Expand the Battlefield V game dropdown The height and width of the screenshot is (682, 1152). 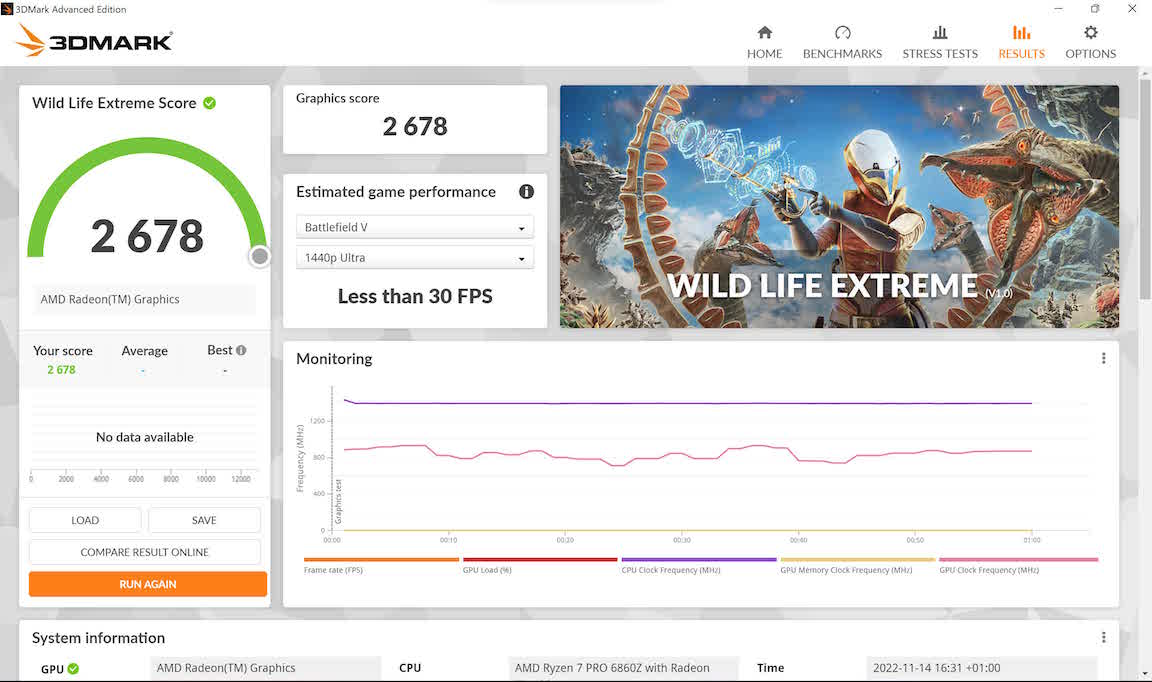pyautogui.click(x=415, y=228)
